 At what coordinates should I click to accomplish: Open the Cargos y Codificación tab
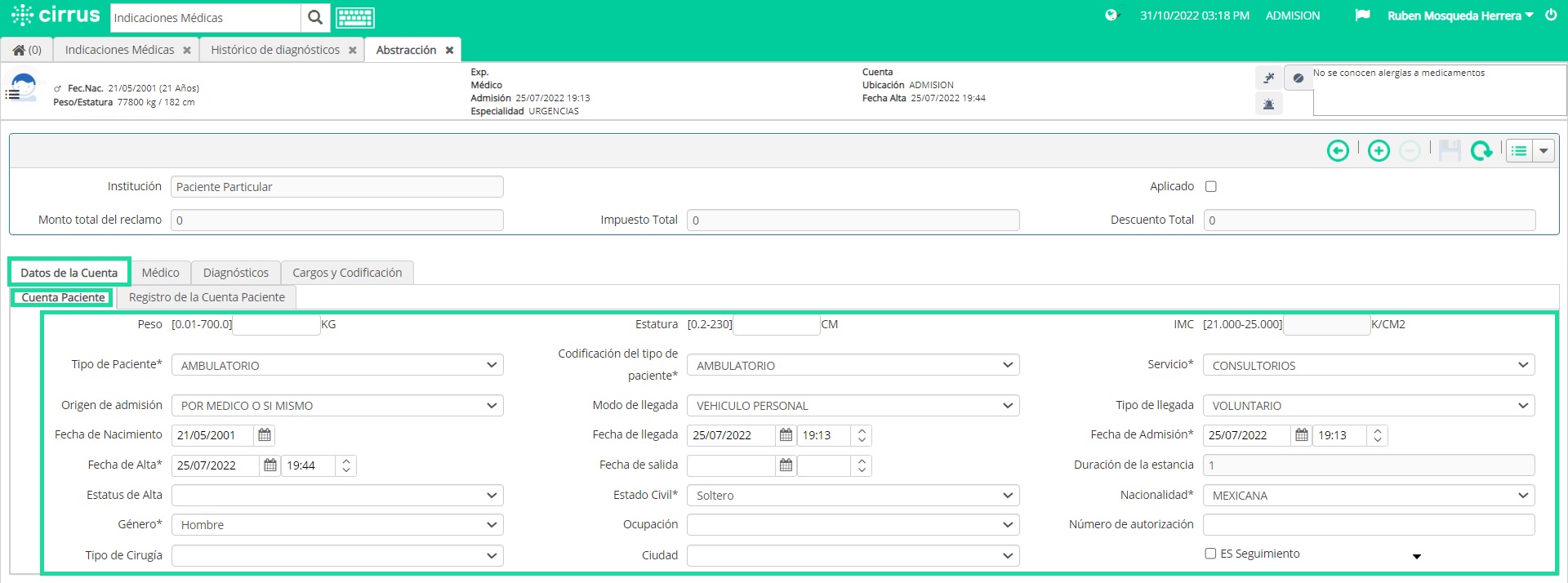click(347, 273)
